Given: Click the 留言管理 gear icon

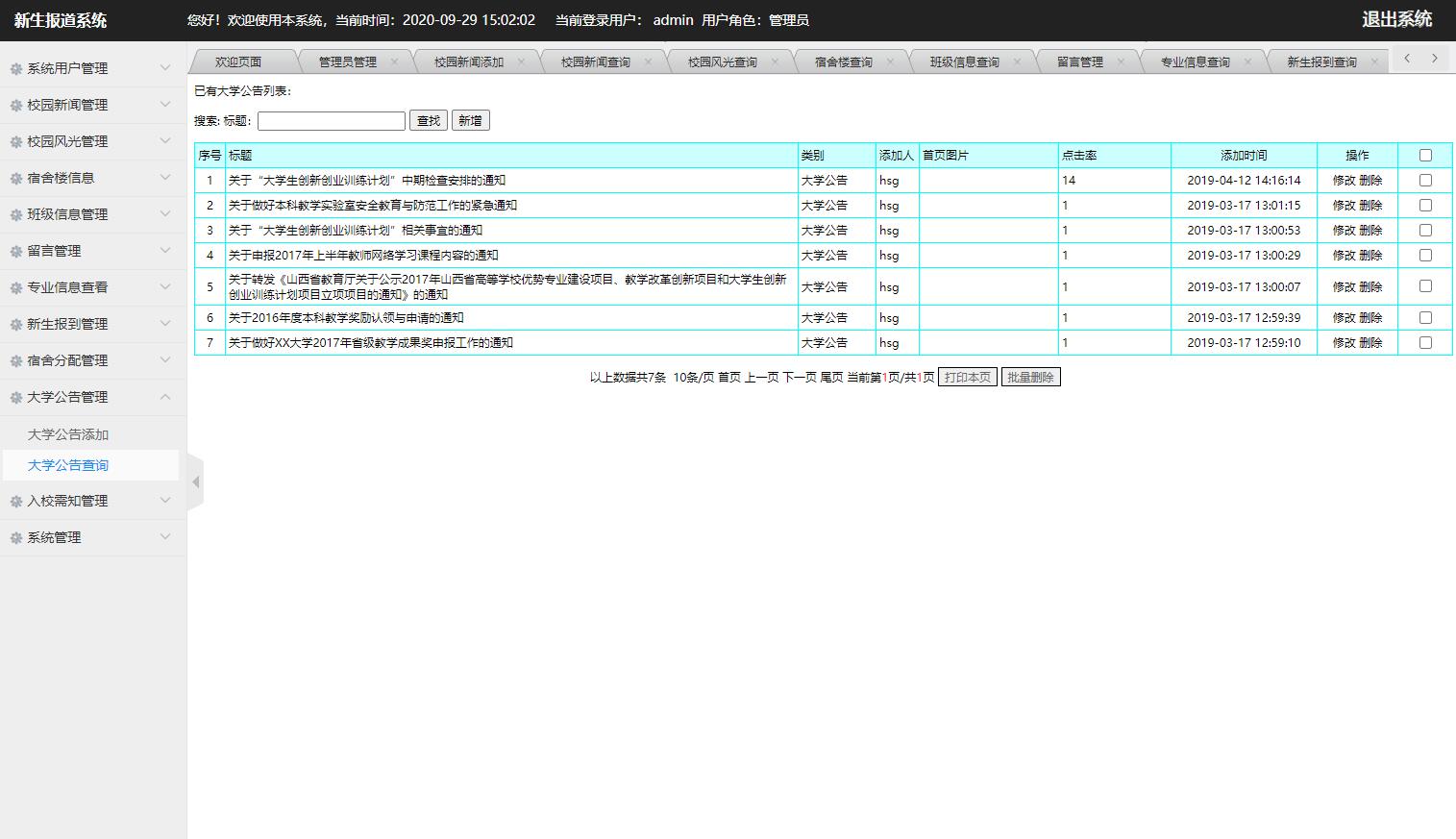Looking at the screenshot, I should point(14,251).
